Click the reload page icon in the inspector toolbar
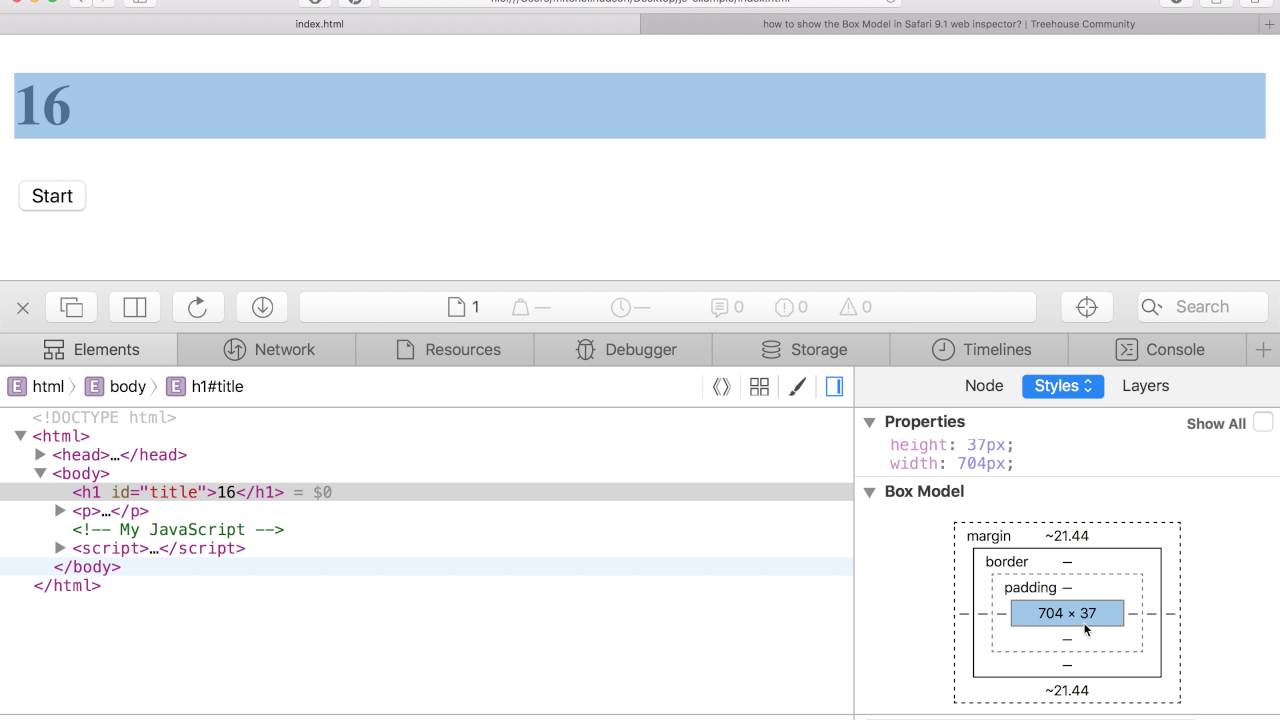 point(197,307)
